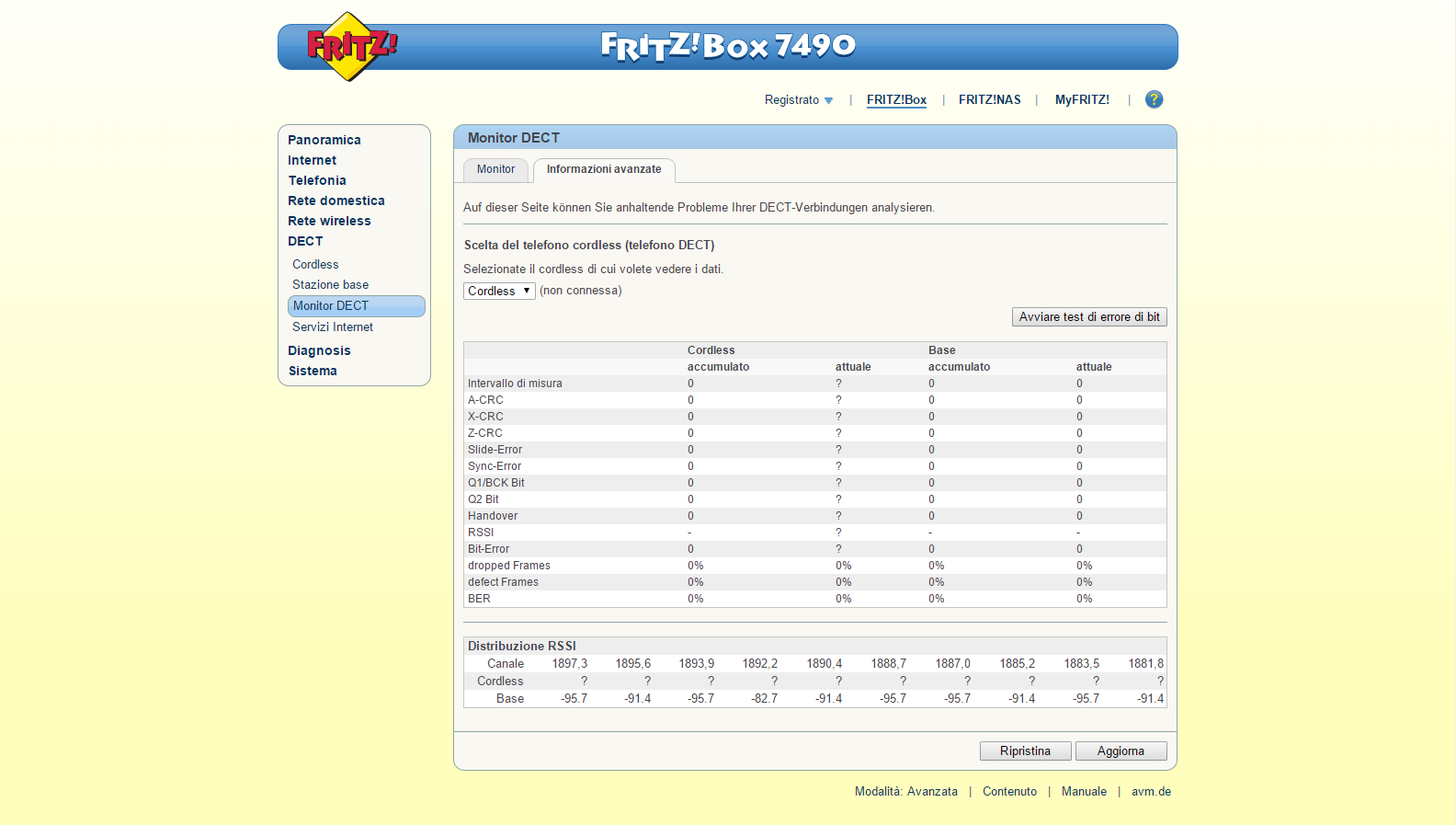
Task: Click the FRITZ! logo icon
Action: tap(350, 46)
